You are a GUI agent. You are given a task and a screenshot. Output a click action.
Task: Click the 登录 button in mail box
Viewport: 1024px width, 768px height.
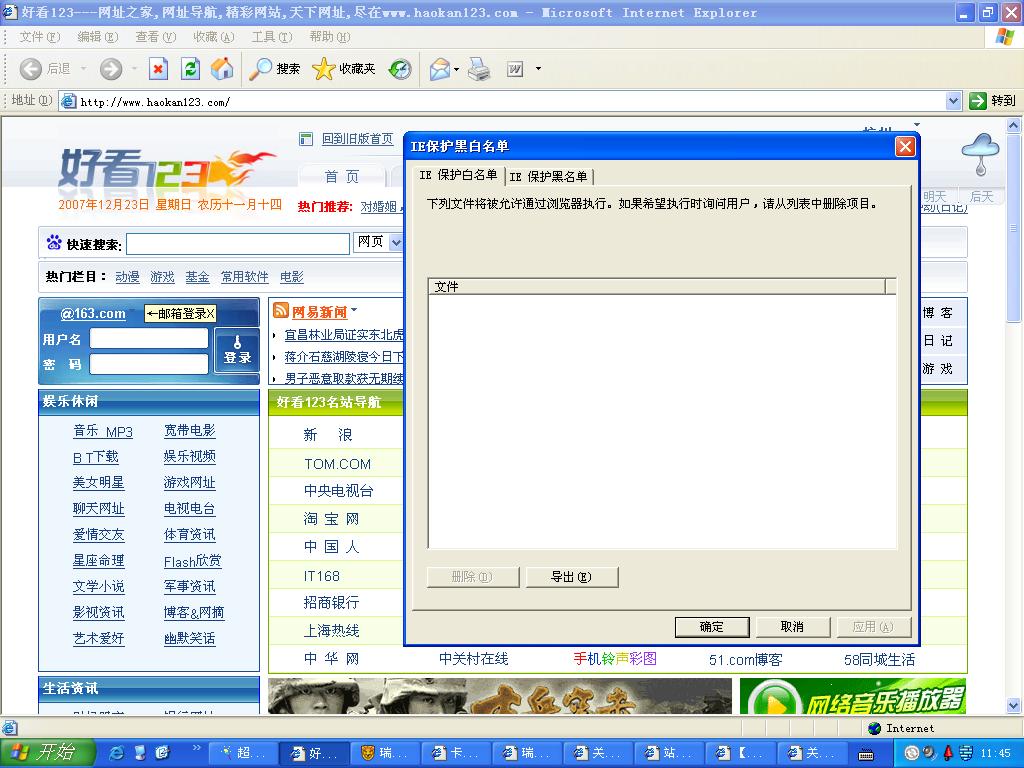pos(237,350)
